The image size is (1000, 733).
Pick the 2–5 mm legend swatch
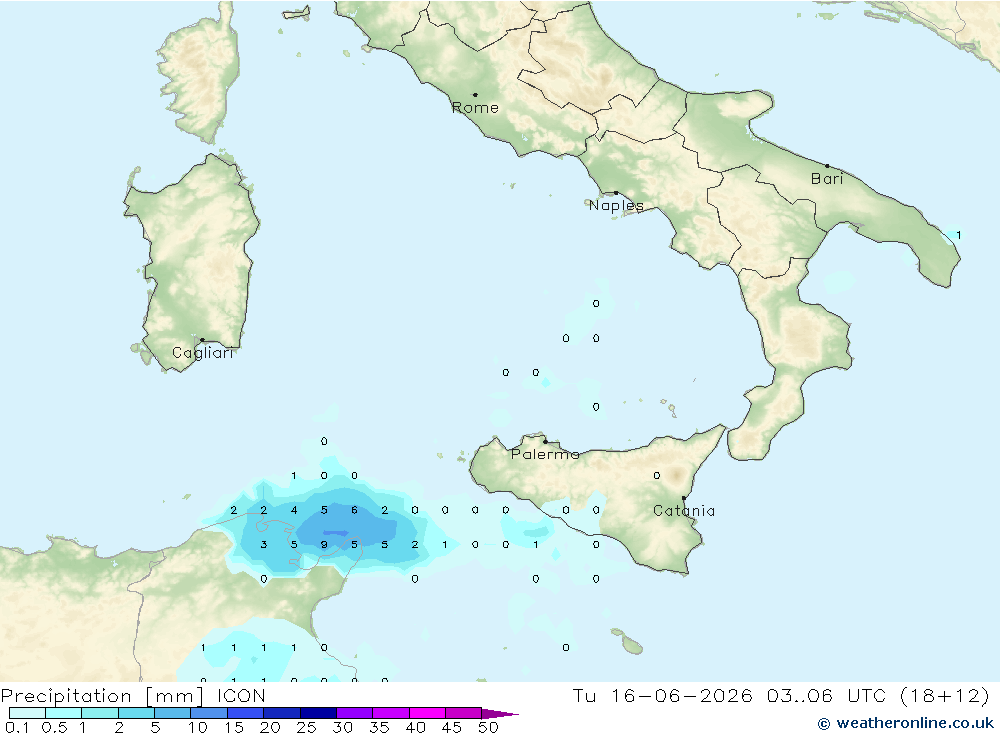pos(136,713)
